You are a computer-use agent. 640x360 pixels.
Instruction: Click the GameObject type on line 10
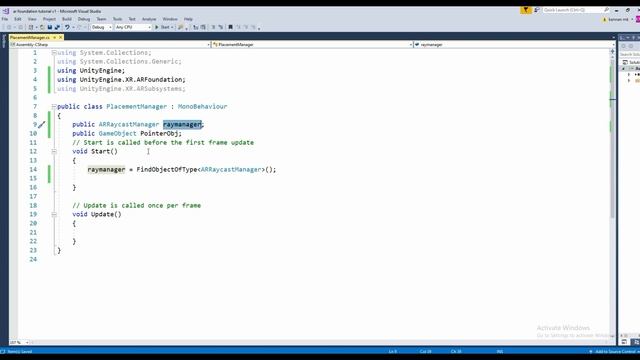point(118,133)
